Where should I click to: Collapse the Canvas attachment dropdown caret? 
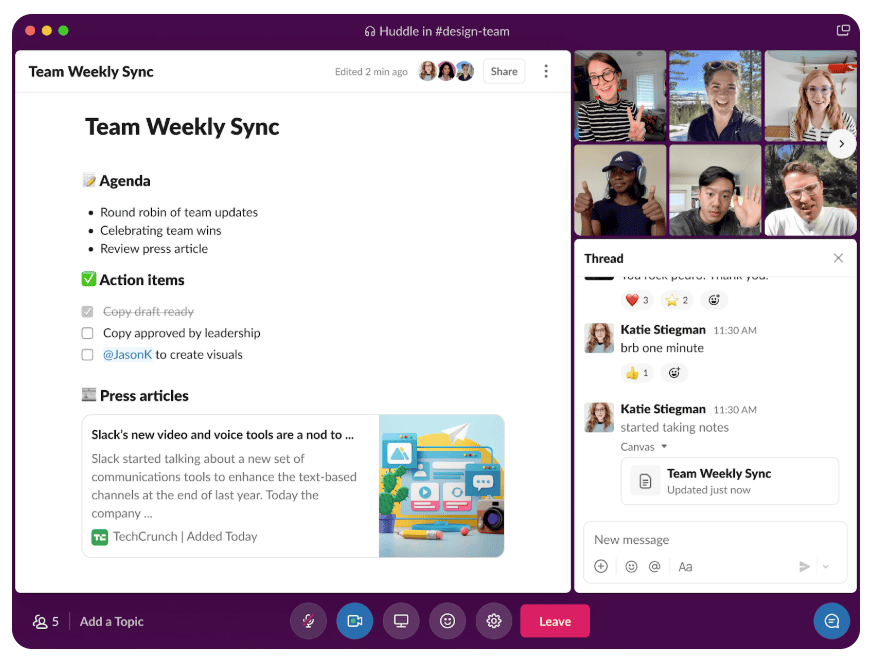tap(664, 447)
